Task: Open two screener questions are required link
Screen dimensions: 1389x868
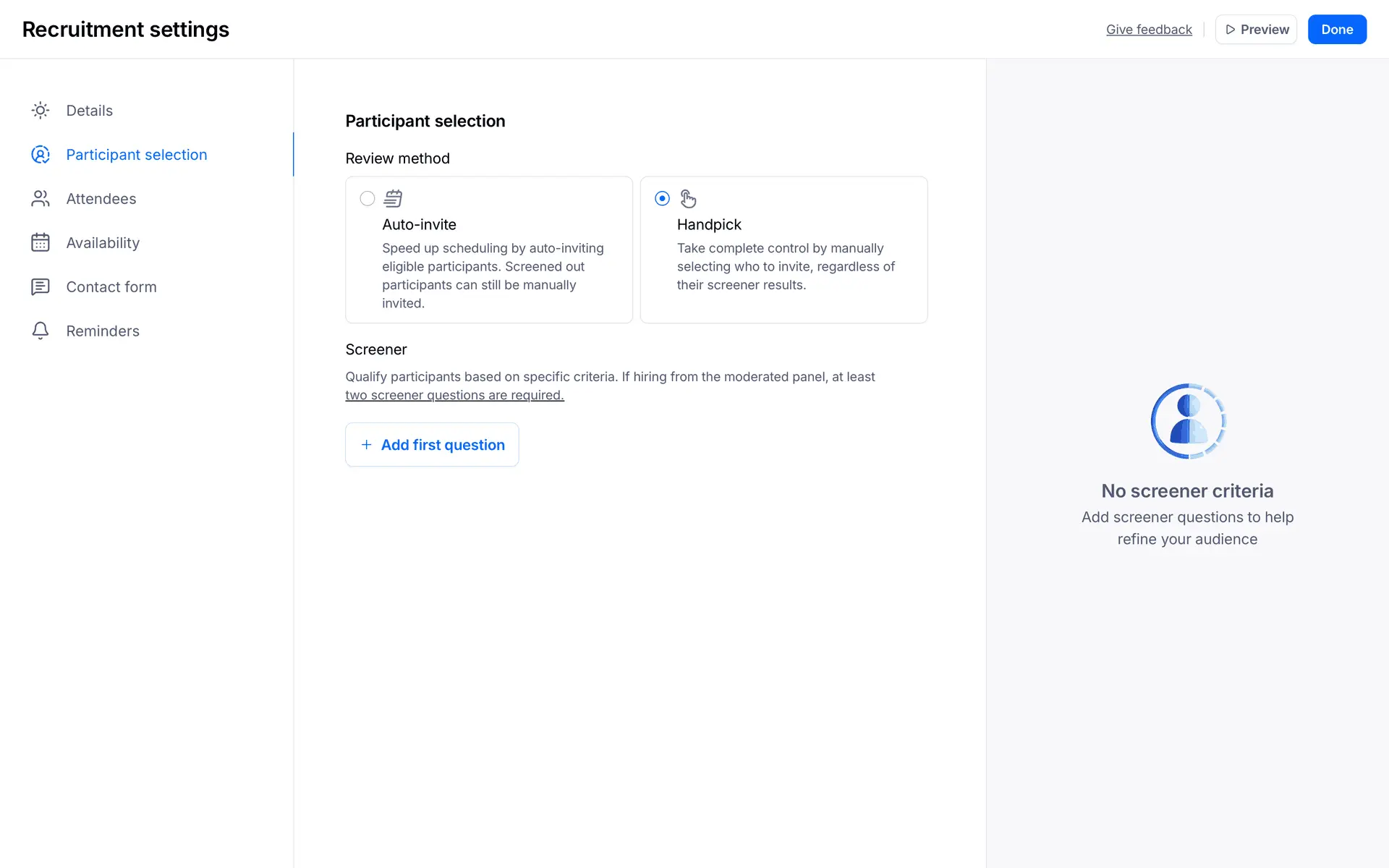Action: [454, 396]
